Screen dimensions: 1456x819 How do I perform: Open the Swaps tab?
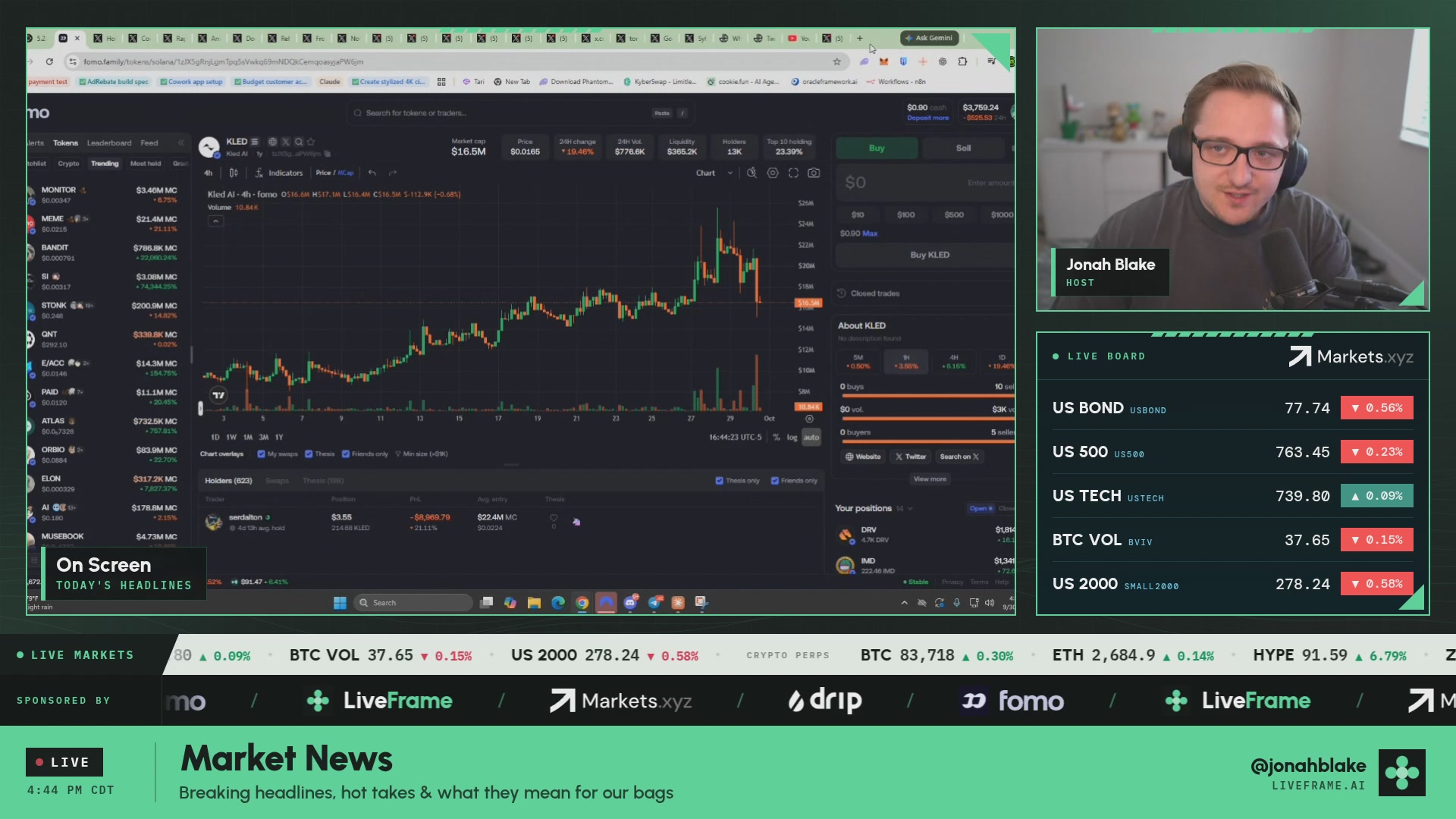coord(277,481)
